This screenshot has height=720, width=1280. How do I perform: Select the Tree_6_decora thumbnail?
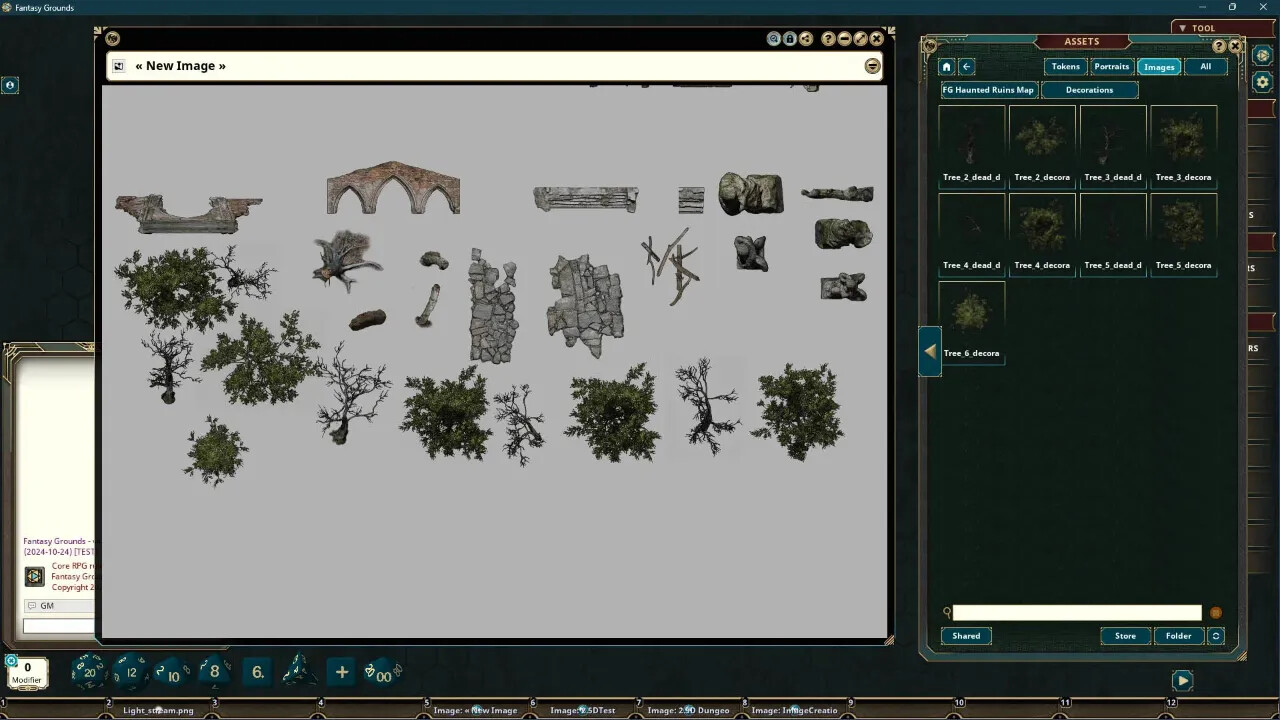[x=971, y=313]
